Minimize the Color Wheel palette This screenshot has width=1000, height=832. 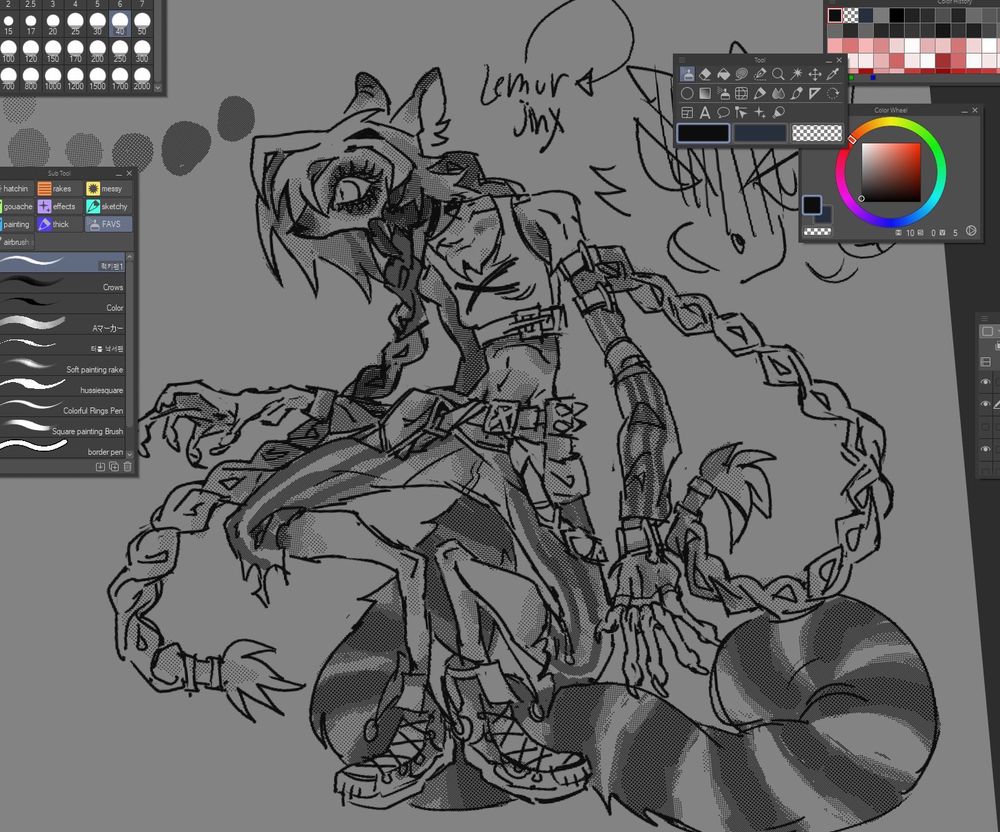click(964, 110)
